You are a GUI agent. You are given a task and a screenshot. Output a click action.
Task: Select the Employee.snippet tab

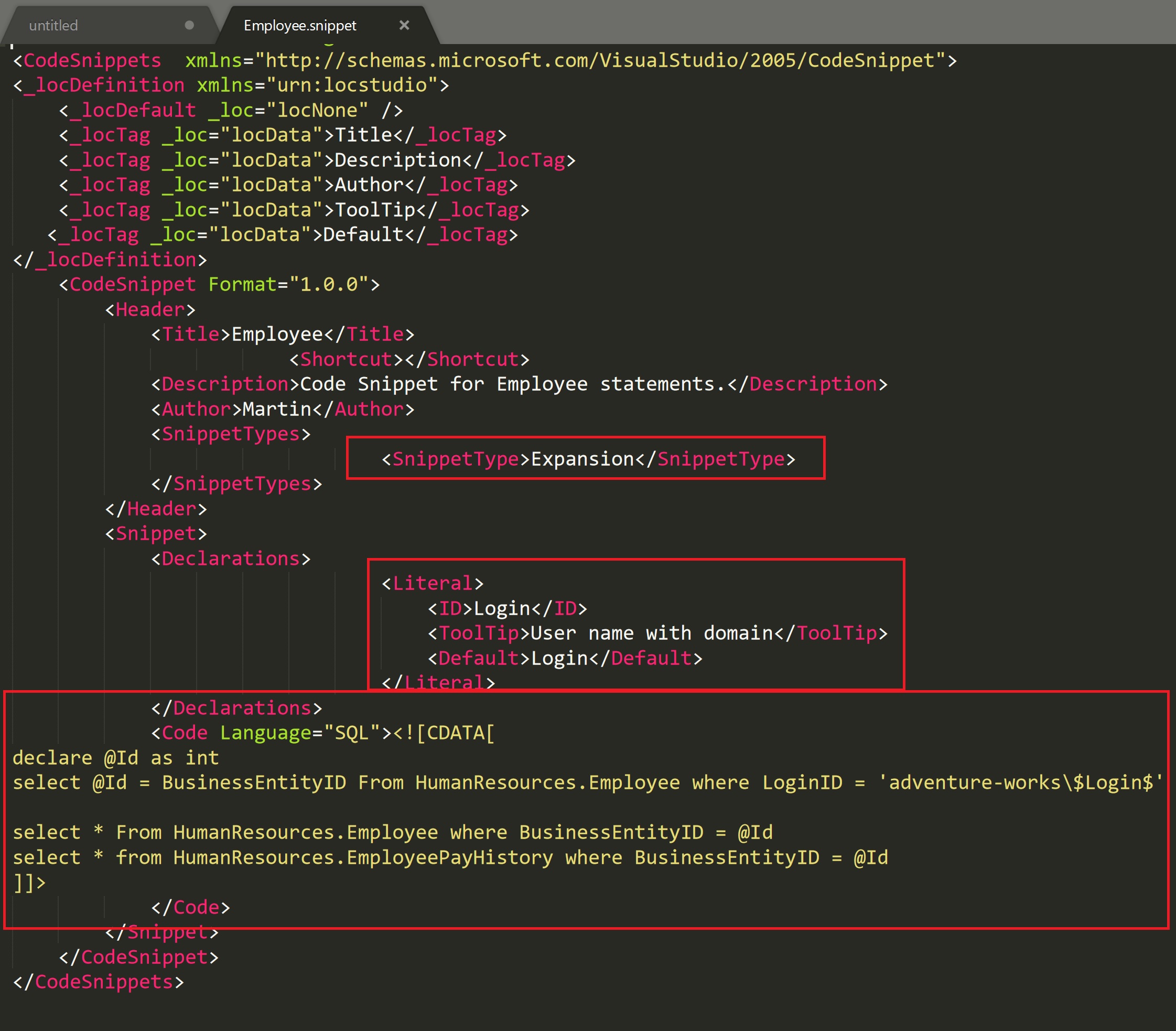[299, 25]
